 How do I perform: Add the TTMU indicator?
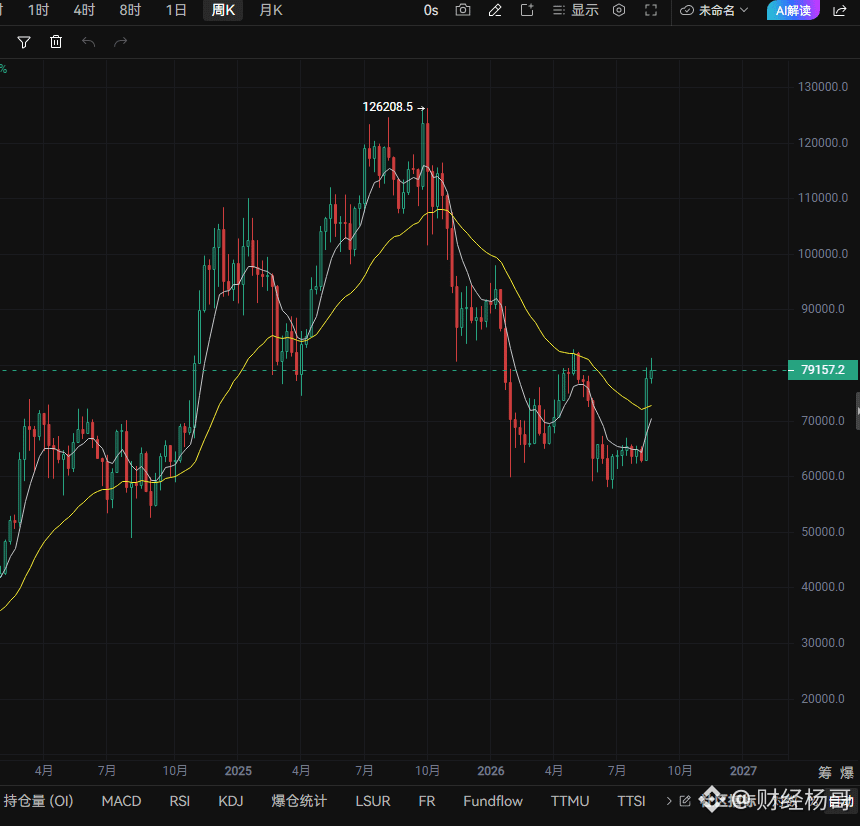point(570,801)
